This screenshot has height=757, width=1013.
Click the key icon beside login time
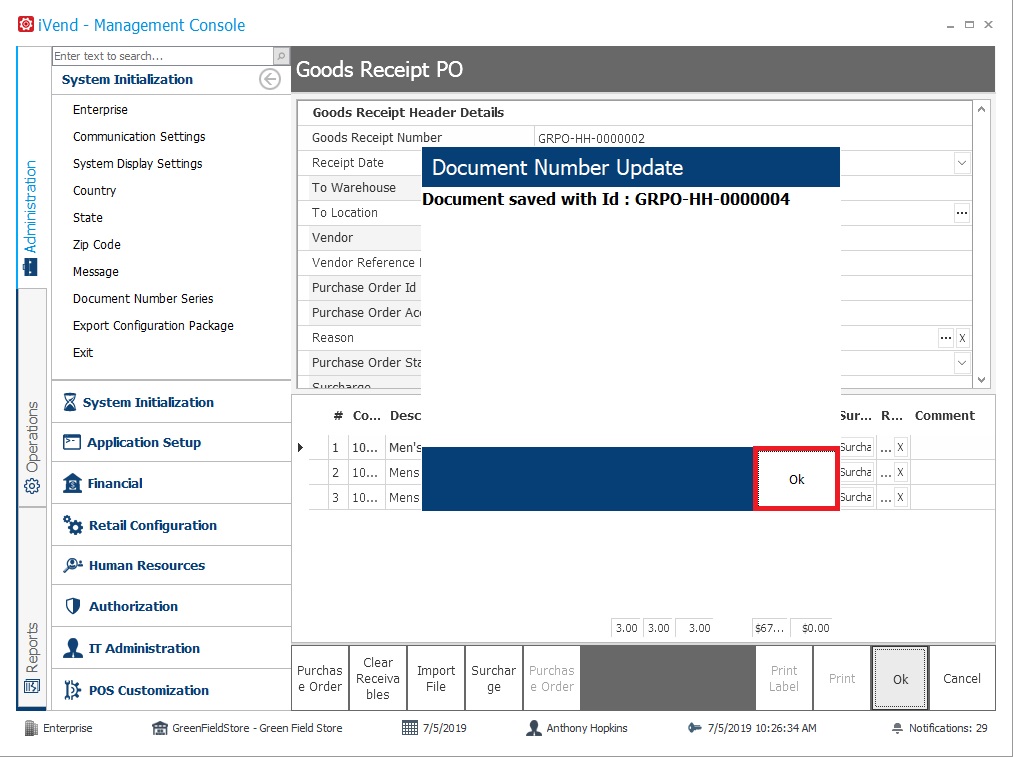coord(694,728)
